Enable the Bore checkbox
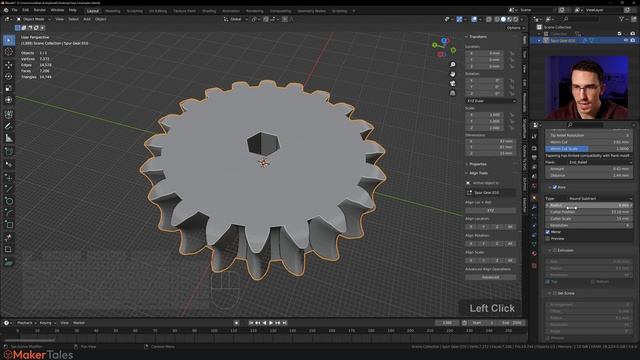This screenshot has height=360, width=640. click(555, 187)
